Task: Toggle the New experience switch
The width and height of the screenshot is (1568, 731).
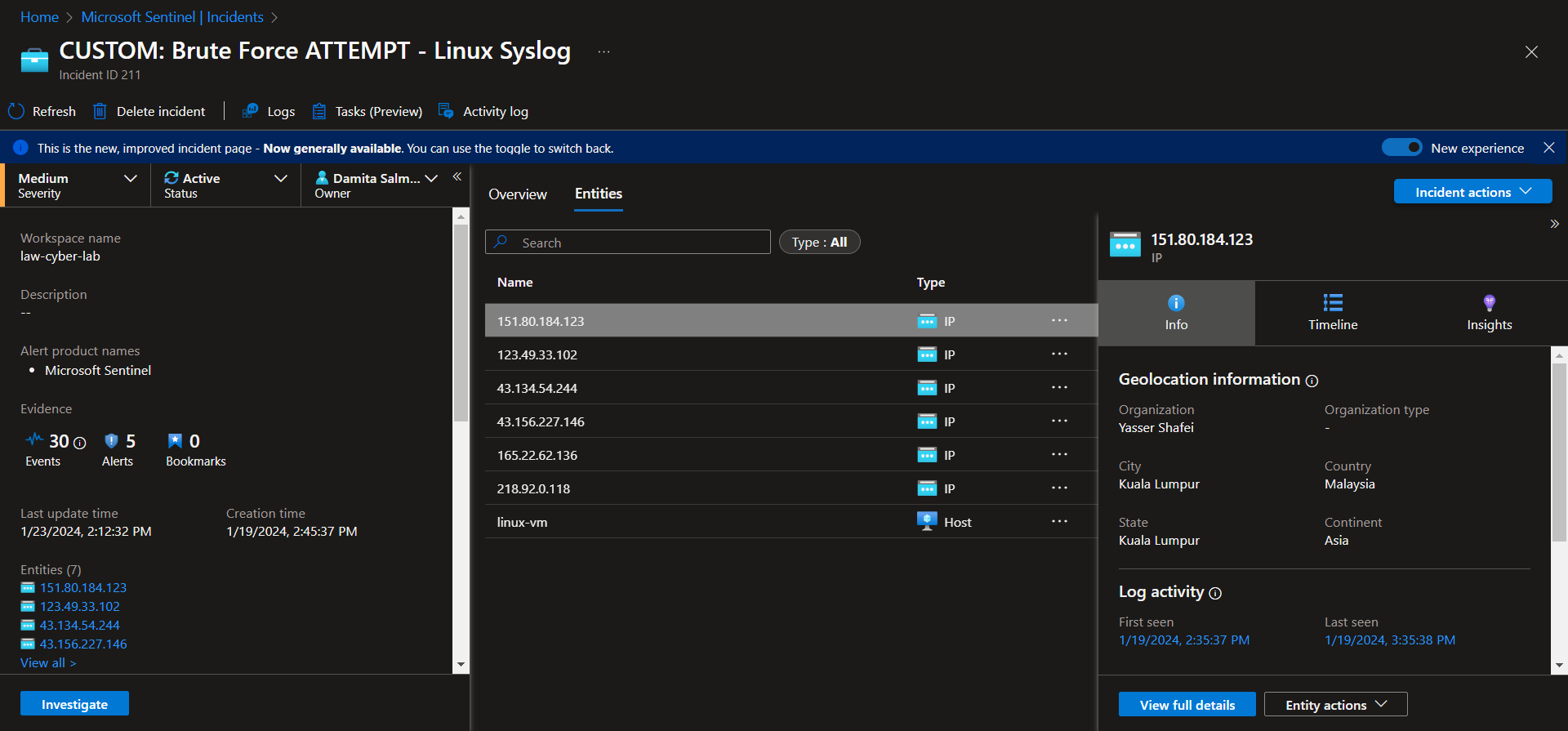Action: click(1401, 148)
